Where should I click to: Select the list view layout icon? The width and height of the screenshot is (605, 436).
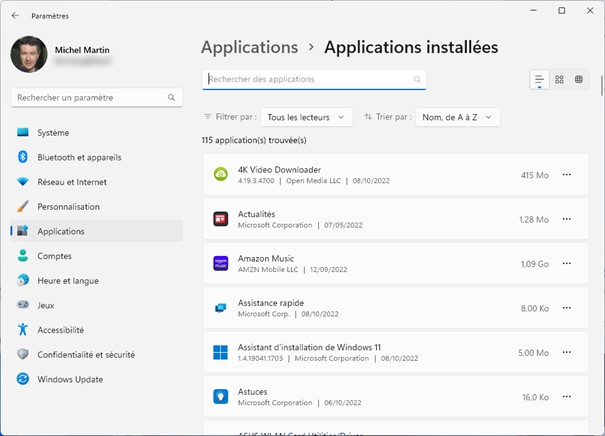point(540,80)
